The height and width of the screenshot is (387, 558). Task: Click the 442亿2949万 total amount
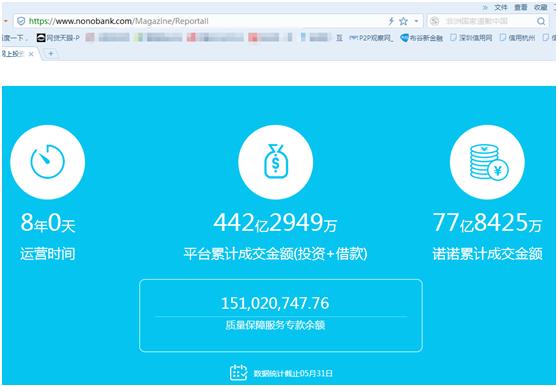tap(275, 223)
